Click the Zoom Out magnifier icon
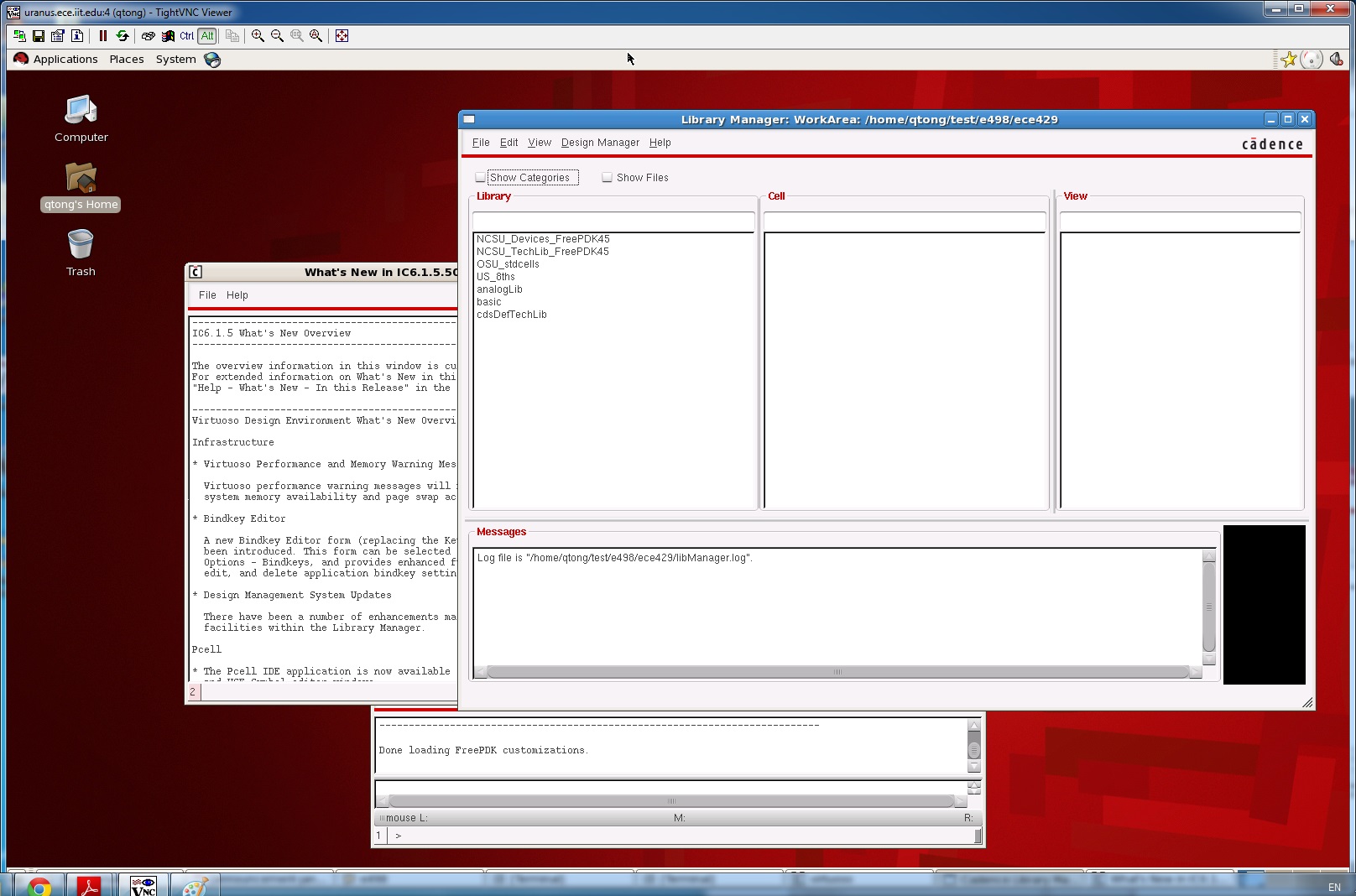 pyautogui.click(x=277, y=36)
